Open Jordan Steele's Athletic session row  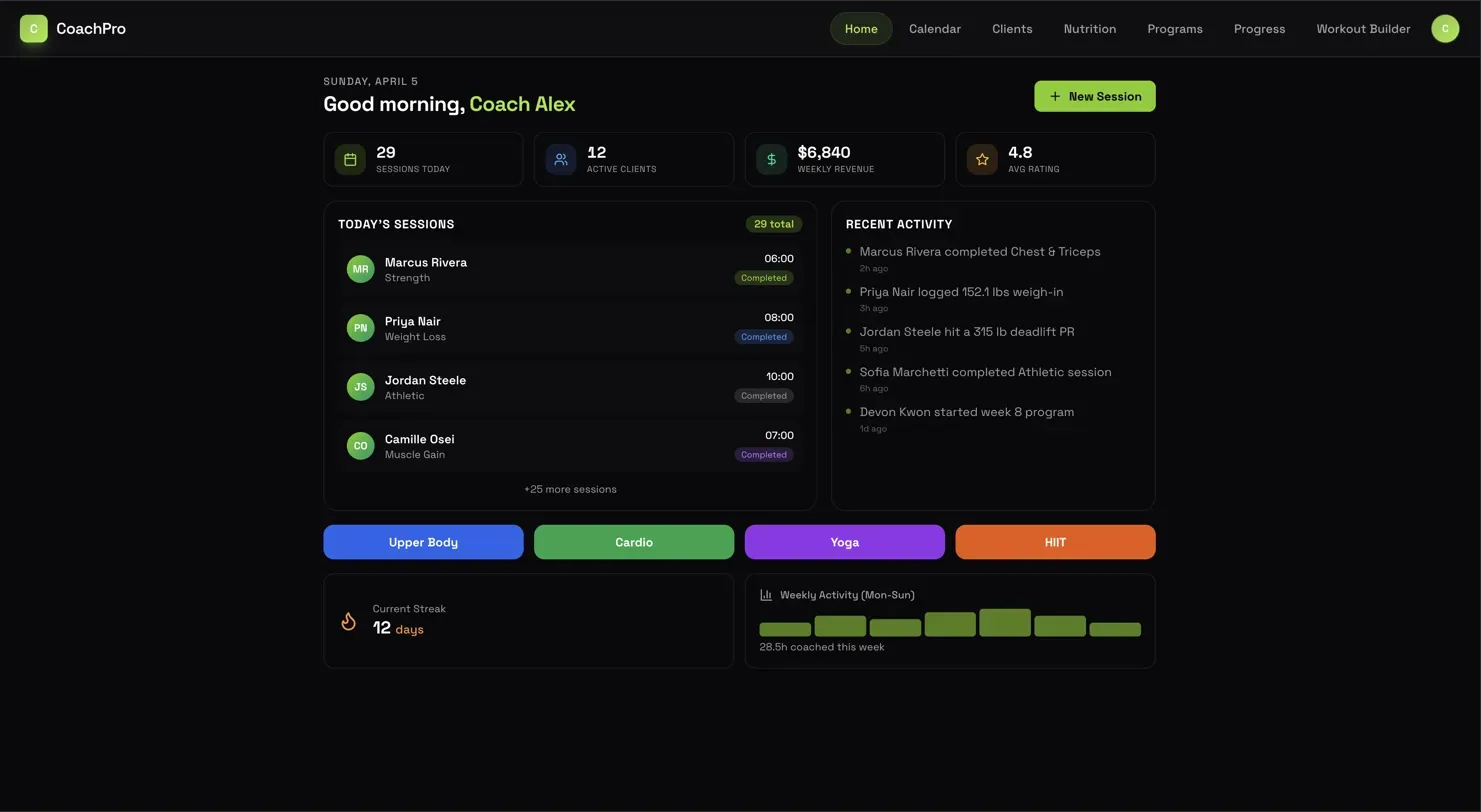(x=570, y=387)
